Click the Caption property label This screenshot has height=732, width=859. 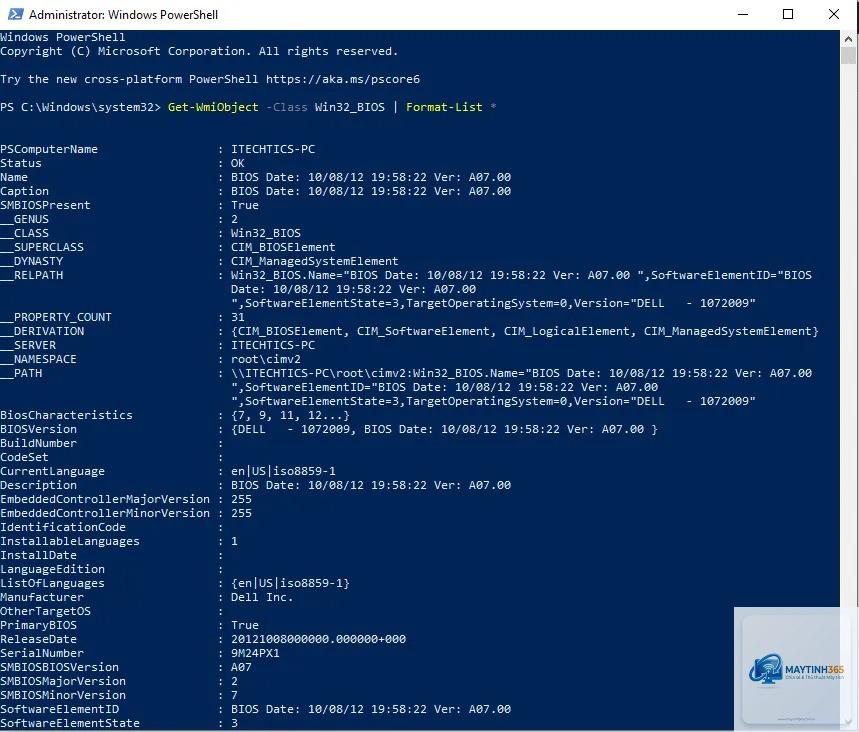24,191
